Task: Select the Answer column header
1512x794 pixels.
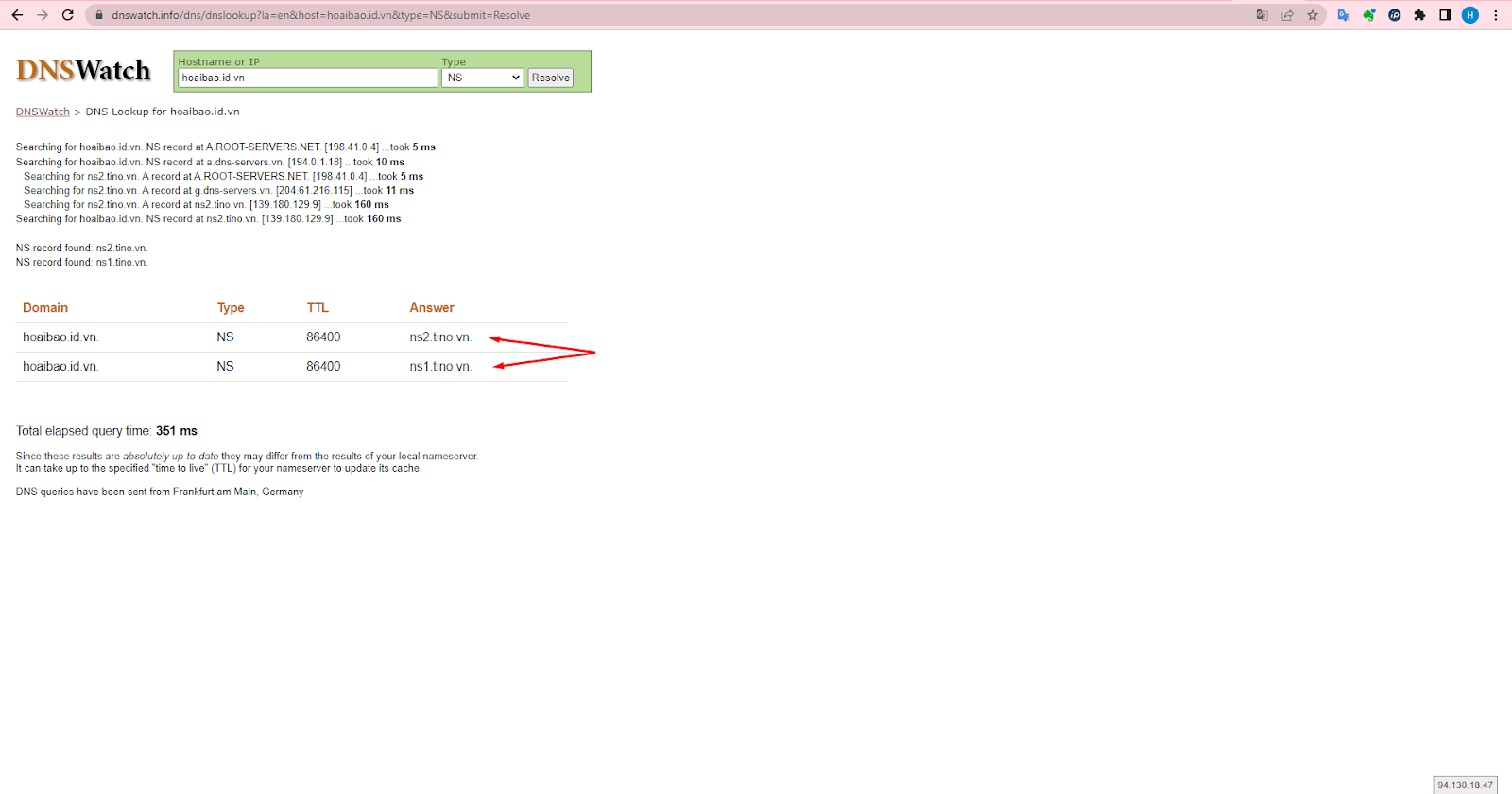Action: tap(432, 308)
